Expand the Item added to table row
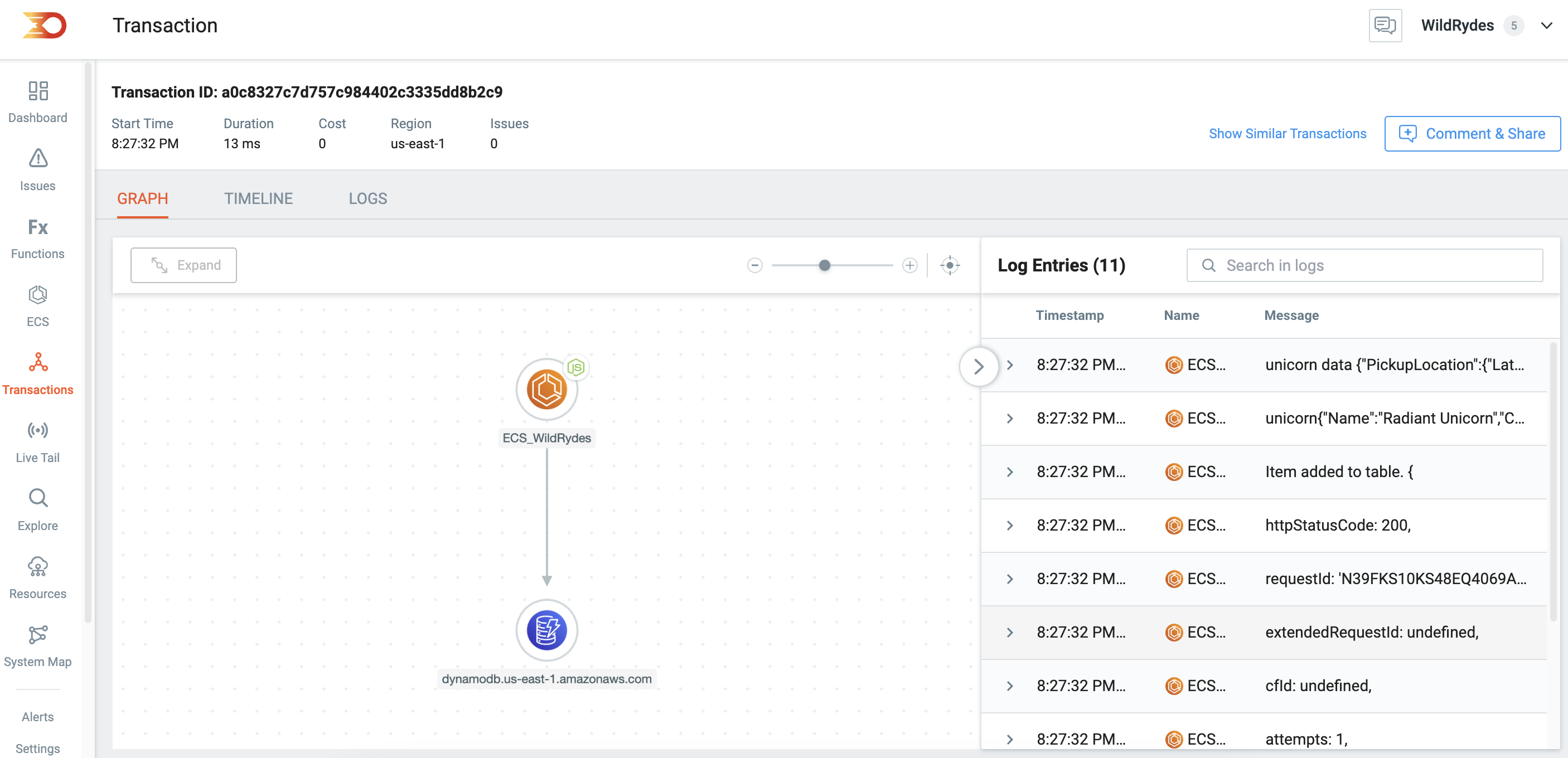The width and height of the screenshot is (1568, 758). coord(1010,472)
